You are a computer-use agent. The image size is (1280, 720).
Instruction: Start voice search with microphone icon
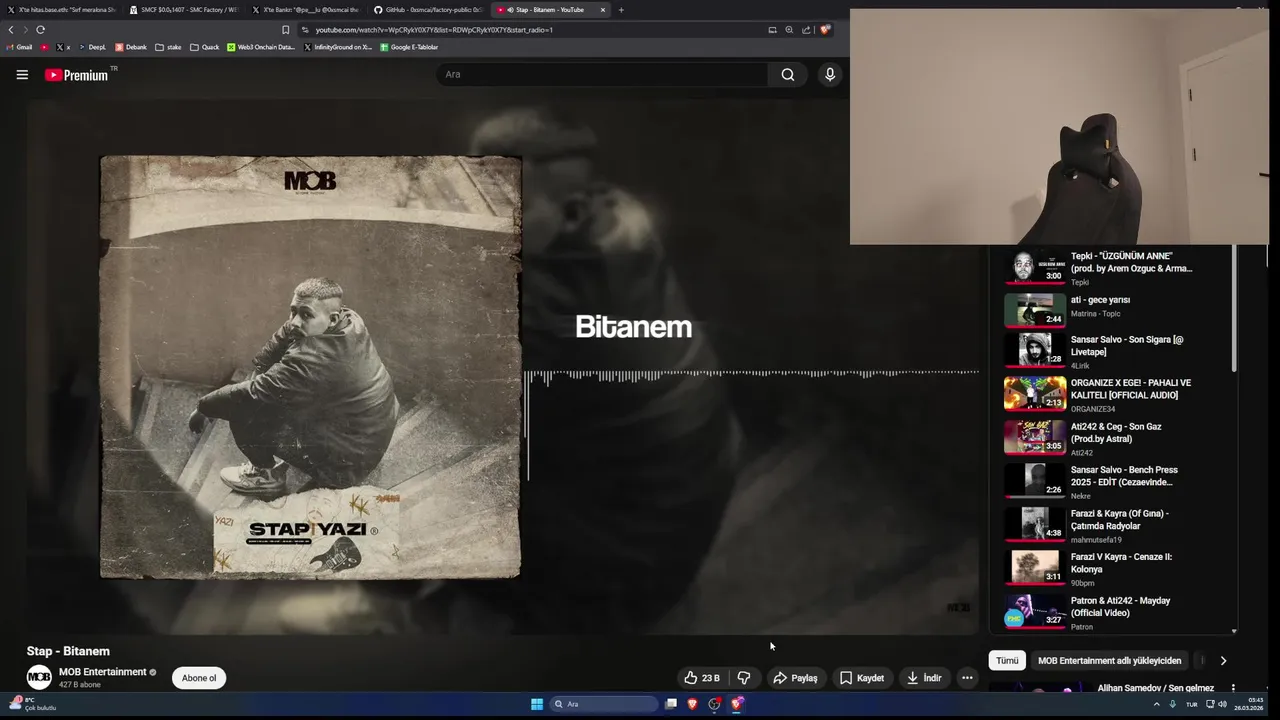click(x=829, y=75)
